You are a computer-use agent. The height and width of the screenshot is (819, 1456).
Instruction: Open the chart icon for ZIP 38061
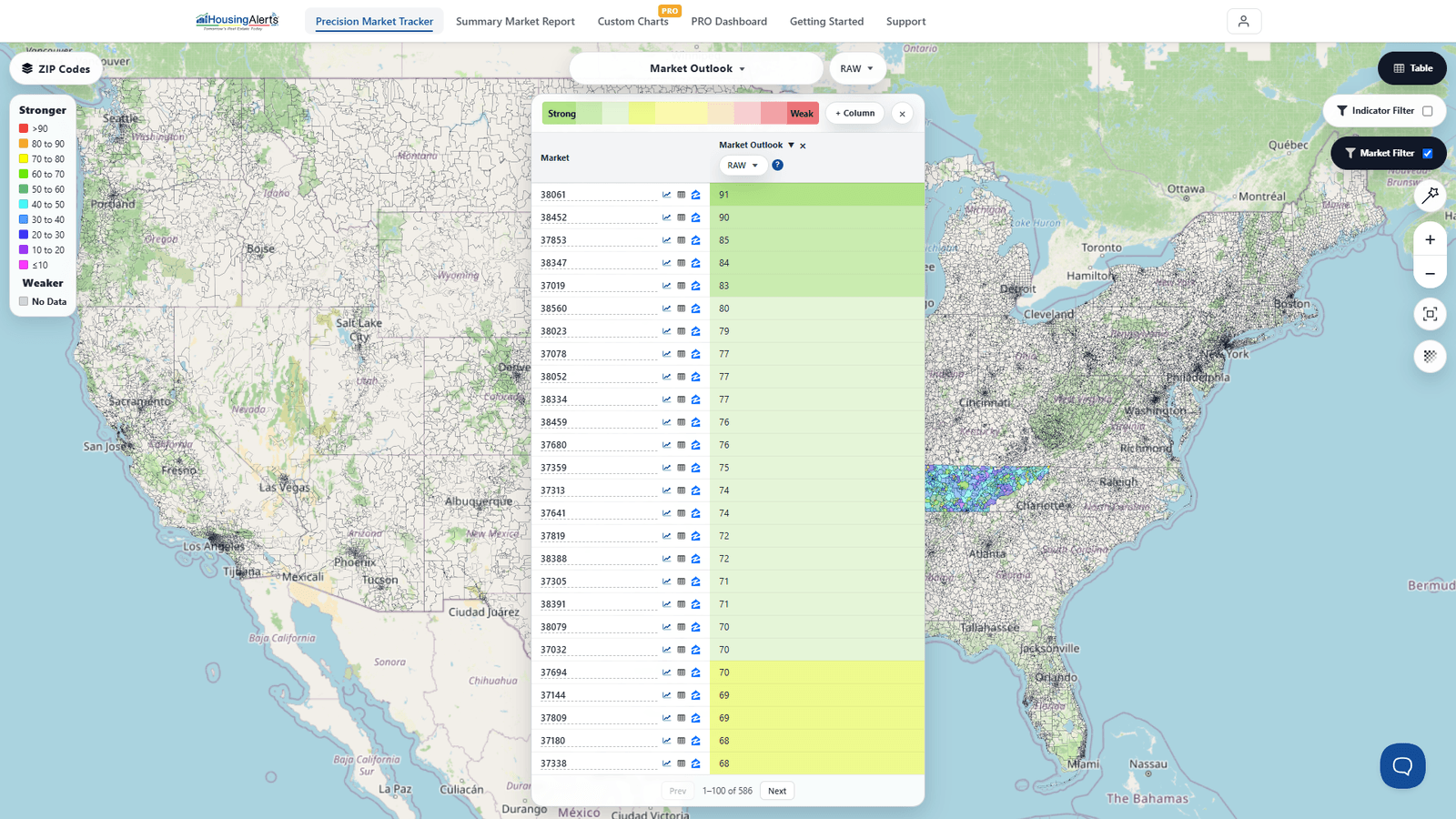pyautogui.click(x=666, y=195)
